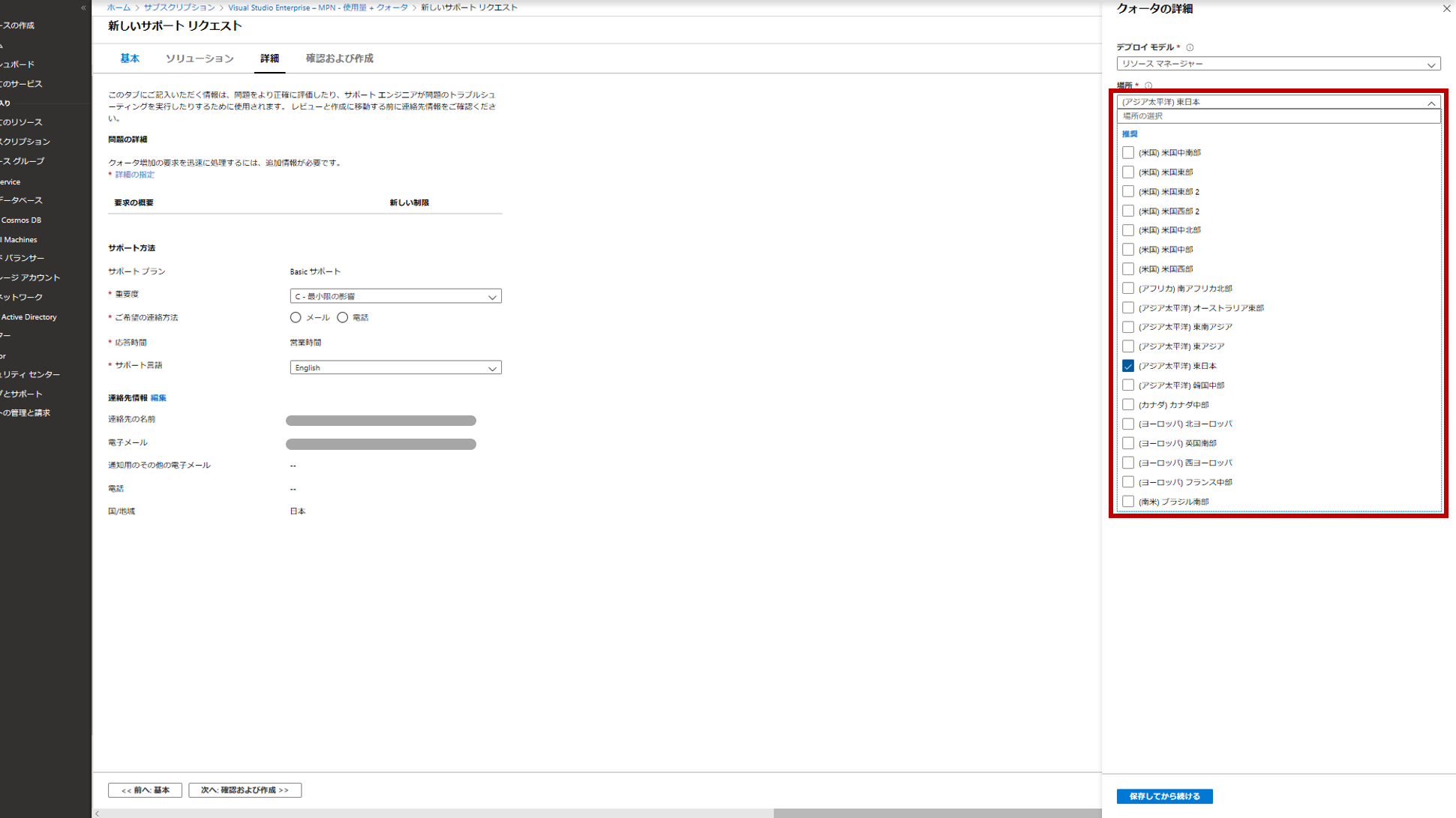Check the (米国) 米国中南部 checkbox

(1128, 153)
